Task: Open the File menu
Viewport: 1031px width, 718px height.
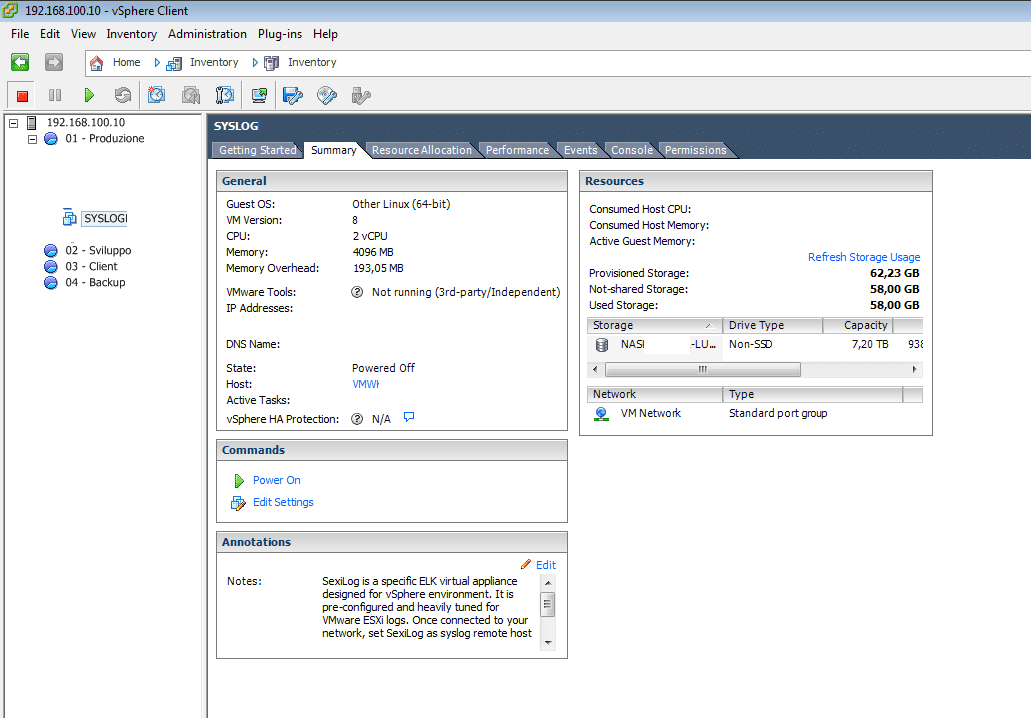Action: 20,34
